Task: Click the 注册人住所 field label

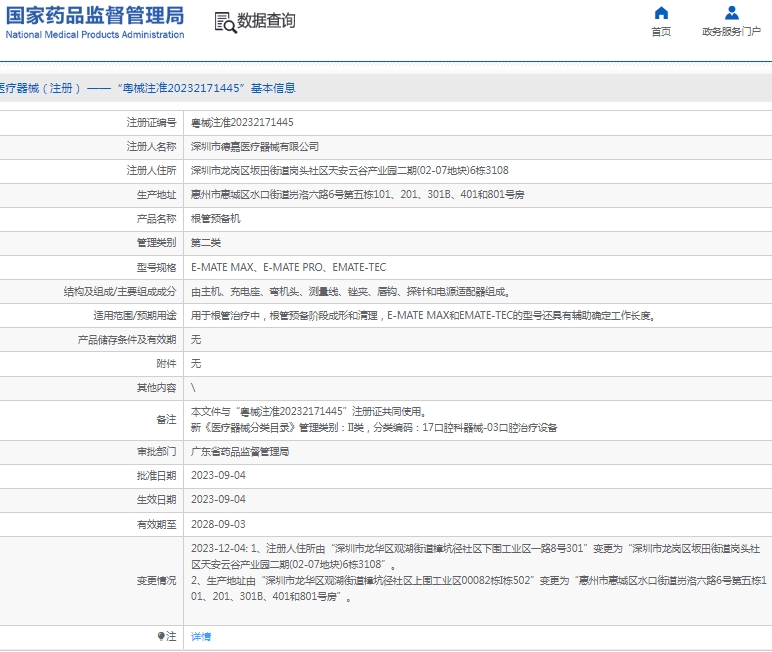Action: pos(151,170)
